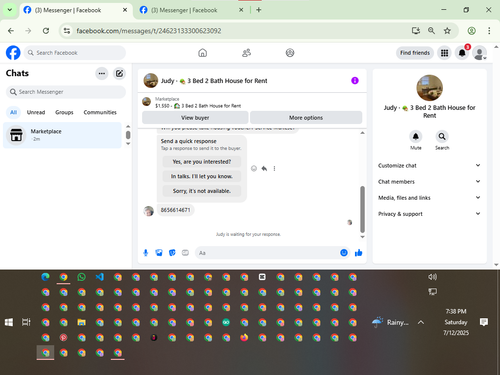Image resolution: width=500 pixels, height=375 pixels.
Task: Open the Windows Start button
Action: (9, 322)
